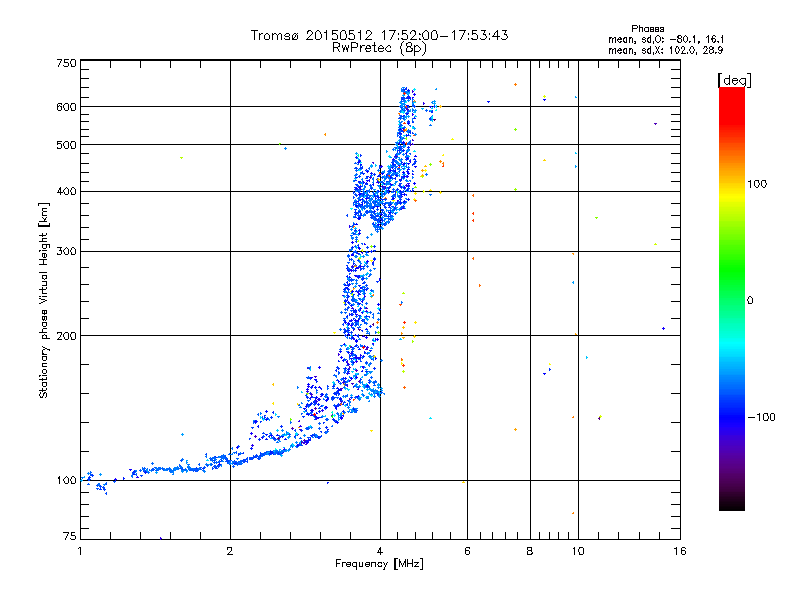Click the '6' x-axis tick label
Viewport: 800px width, 600px height.
[467, 551]
